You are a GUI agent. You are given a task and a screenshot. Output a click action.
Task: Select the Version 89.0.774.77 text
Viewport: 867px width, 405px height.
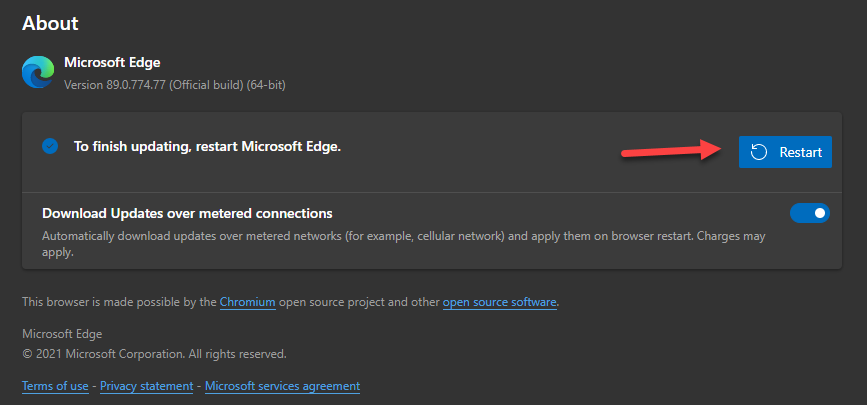click(x=175, y=85)
